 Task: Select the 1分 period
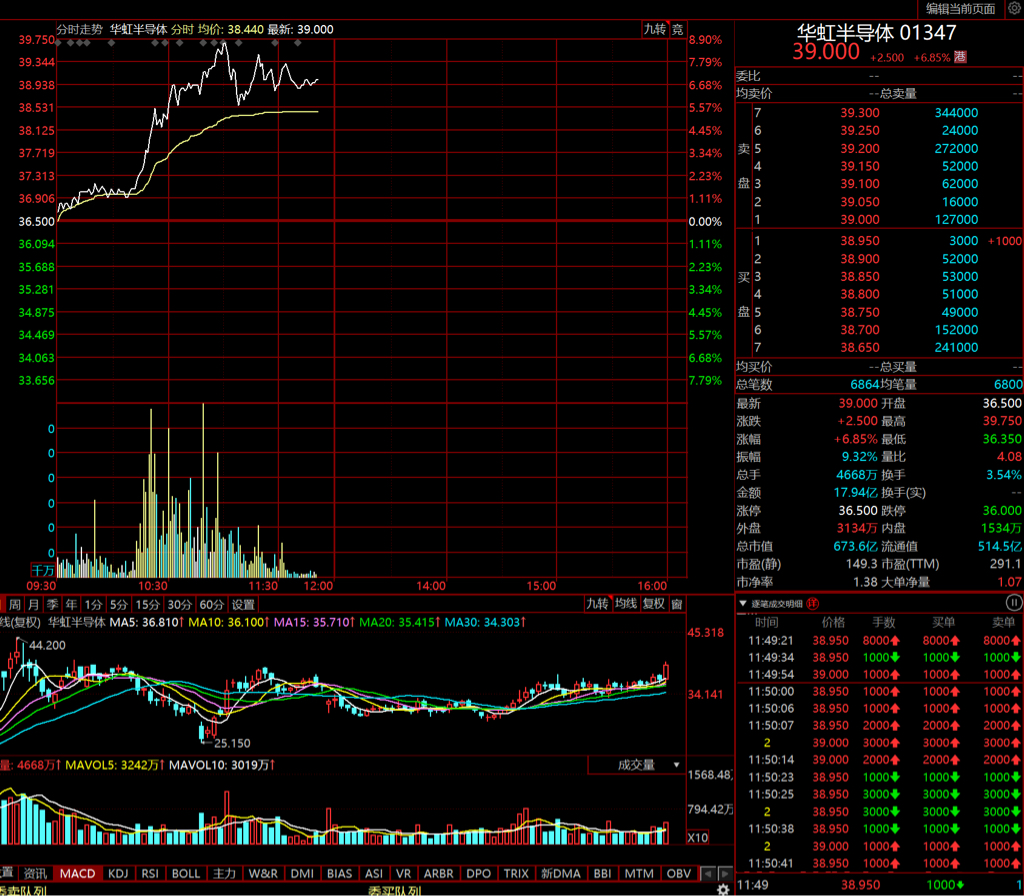point(93,605)
